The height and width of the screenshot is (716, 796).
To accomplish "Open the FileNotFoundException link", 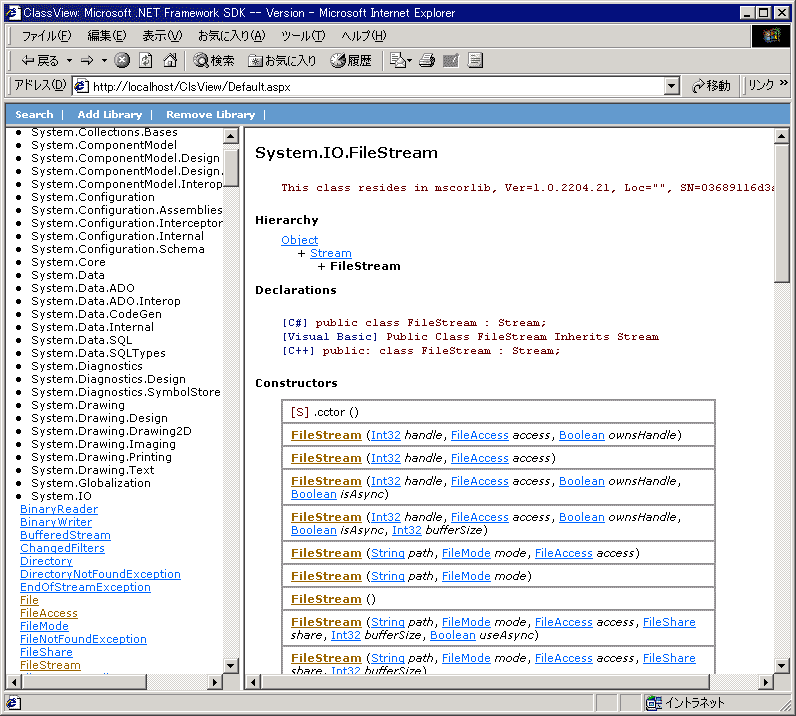I will pos(83,639).
